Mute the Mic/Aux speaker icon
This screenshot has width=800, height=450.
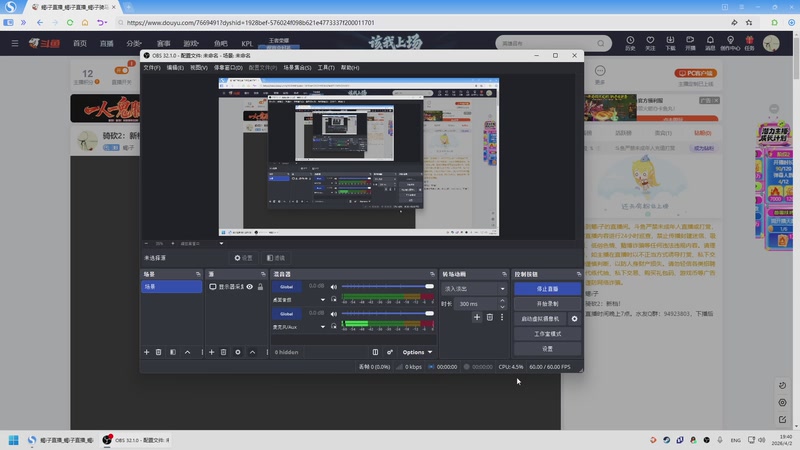[334, 314]
